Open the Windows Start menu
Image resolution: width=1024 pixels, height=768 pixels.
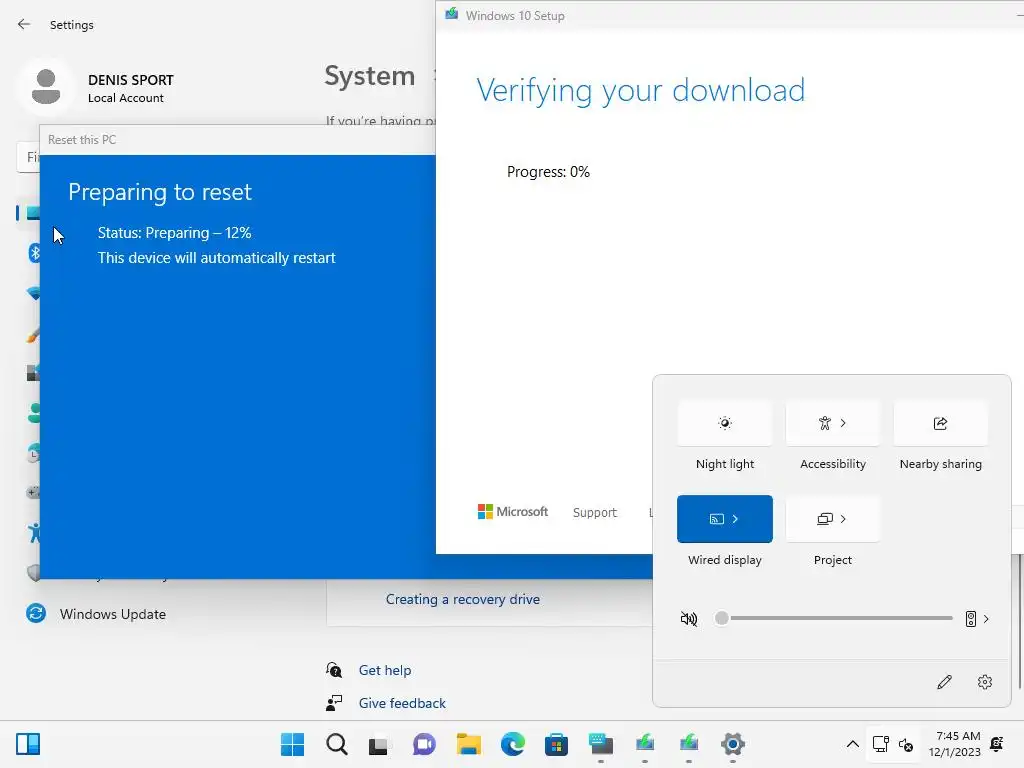pyautogui.click(x=293, y=744)
